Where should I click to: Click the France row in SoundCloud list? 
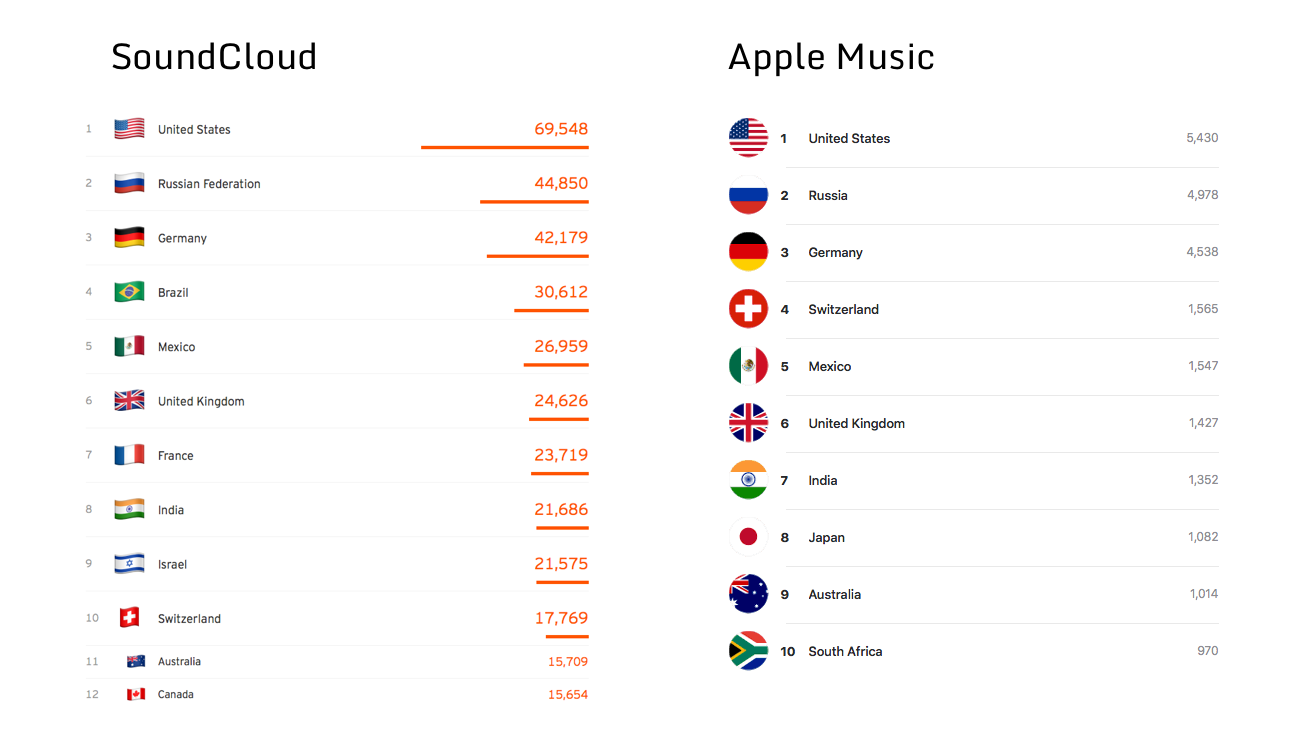point(337,455)
